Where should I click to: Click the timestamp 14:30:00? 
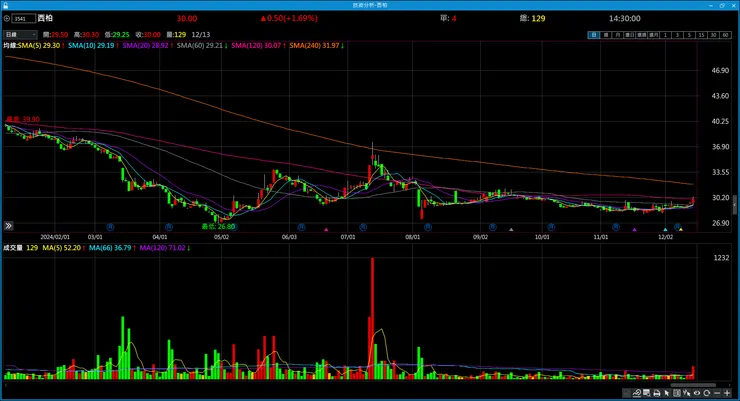tap(624, 18)
